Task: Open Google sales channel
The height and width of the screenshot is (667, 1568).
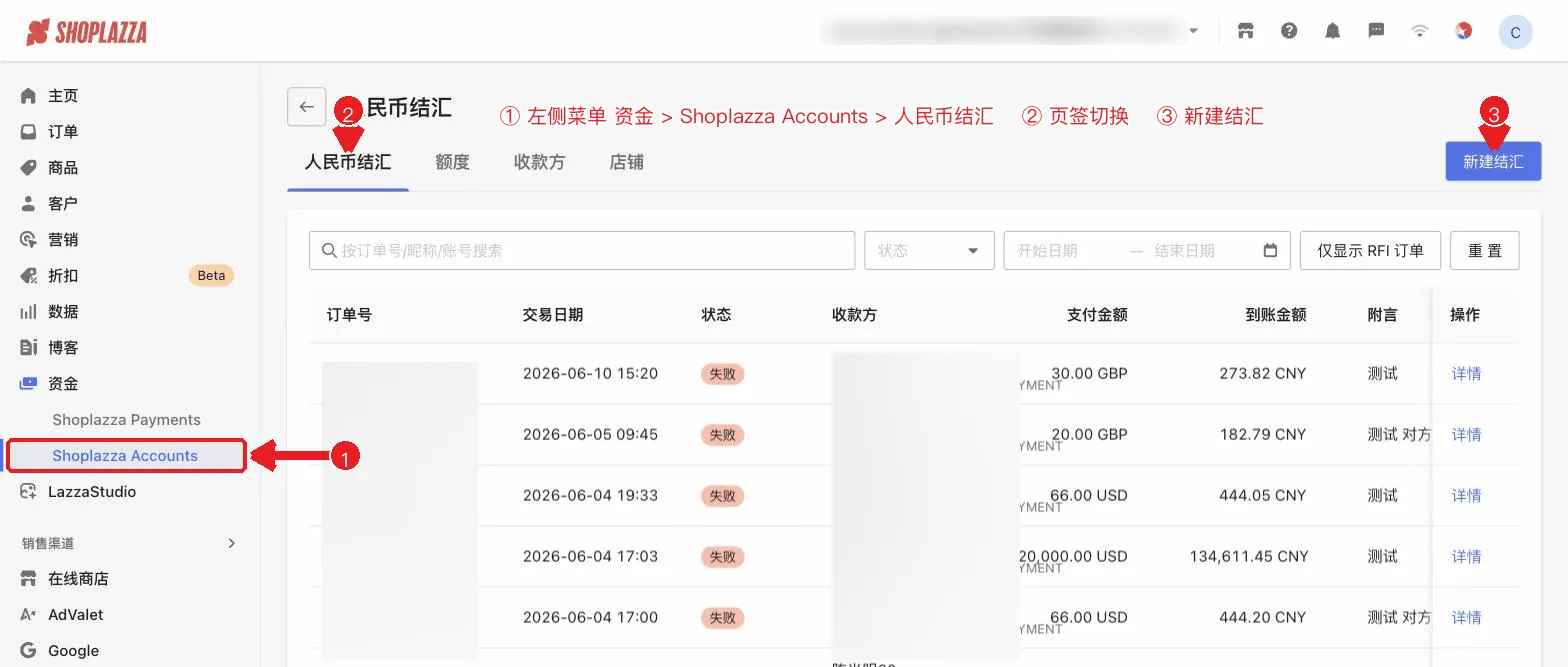Action: point(74,651)
